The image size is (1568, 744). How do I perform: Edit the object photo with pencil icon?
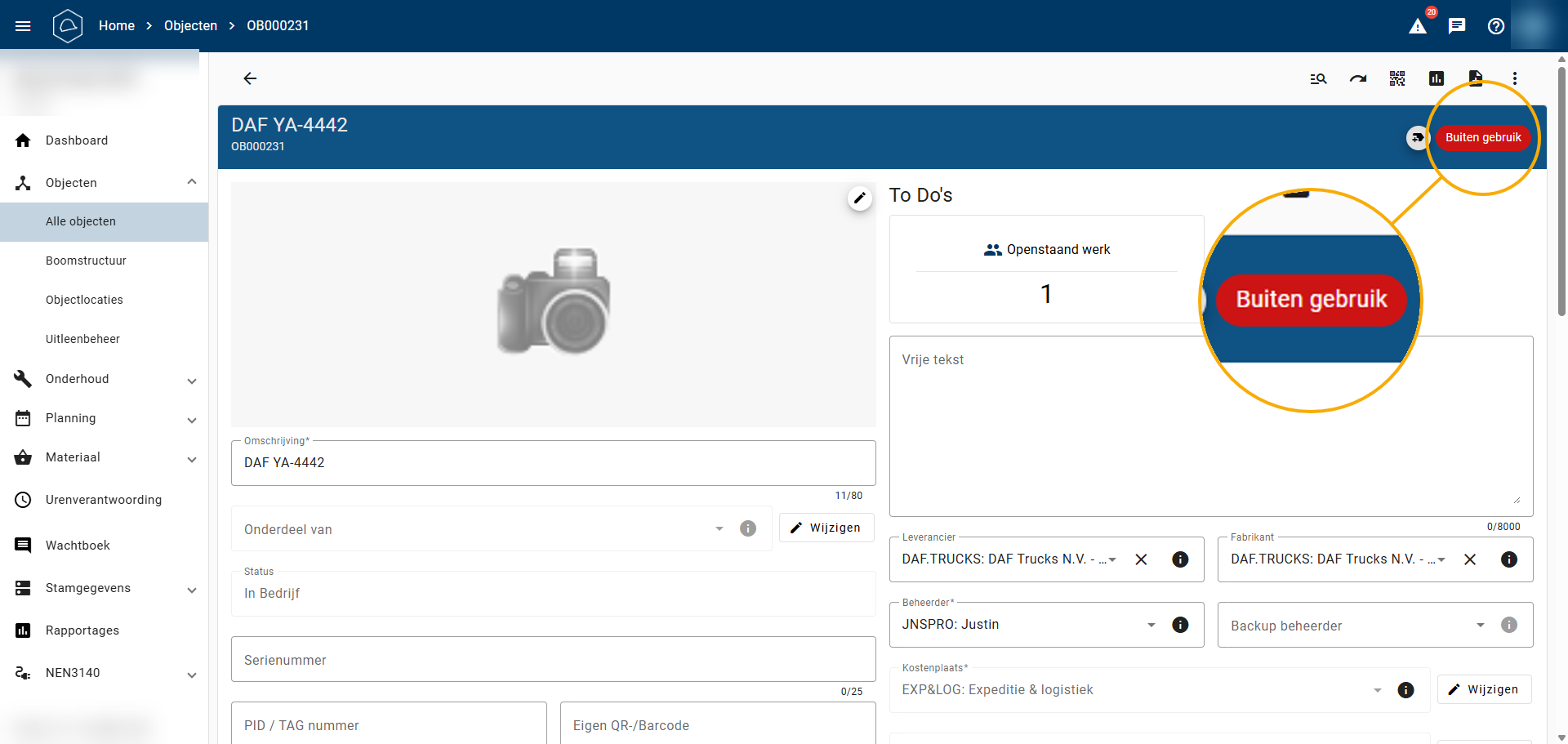pyautogui.click(x=859, y=198)
